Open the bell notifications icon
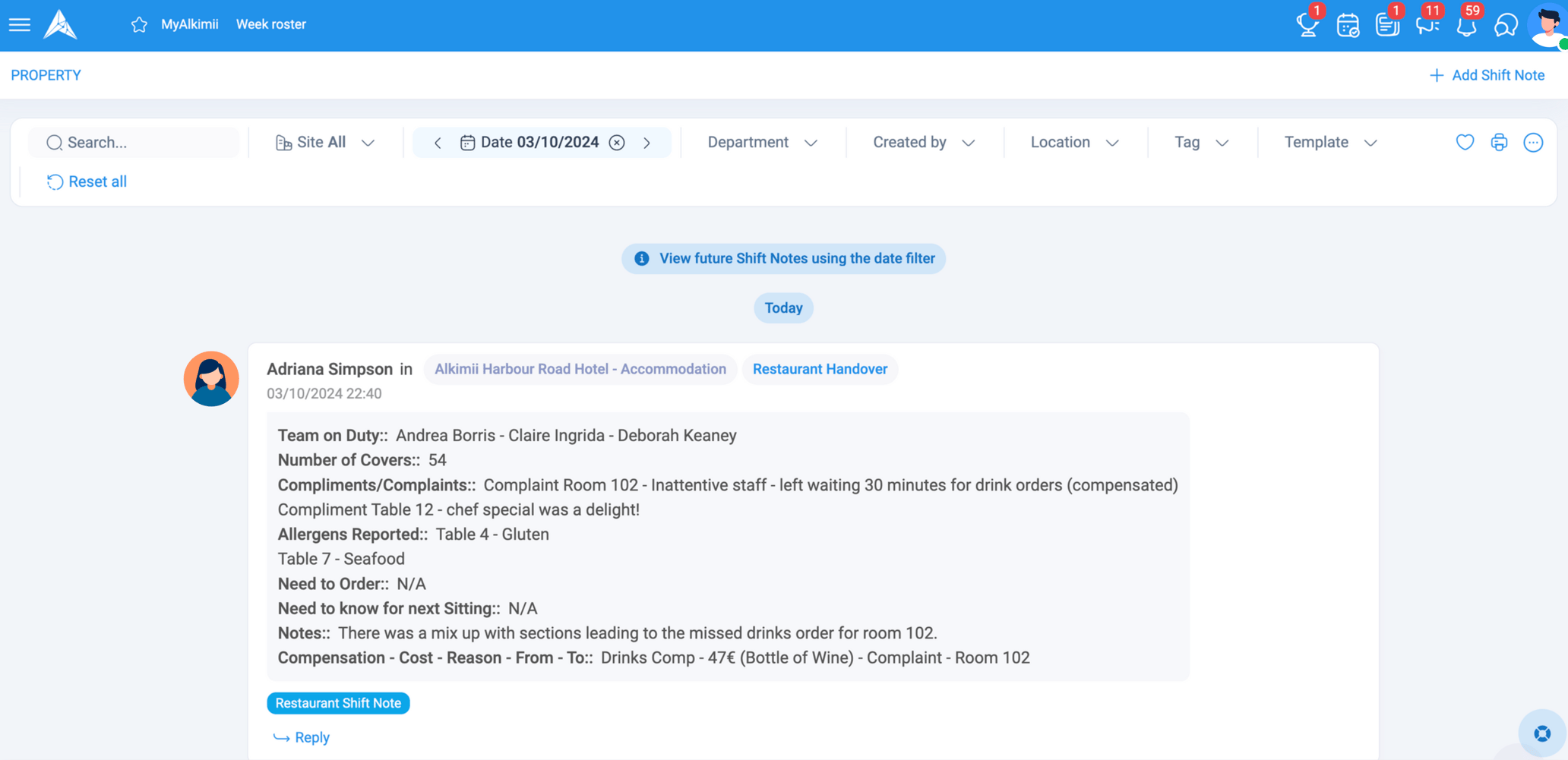The height and width of the screenshot is (760, 1568). (x=1466, y=25)
